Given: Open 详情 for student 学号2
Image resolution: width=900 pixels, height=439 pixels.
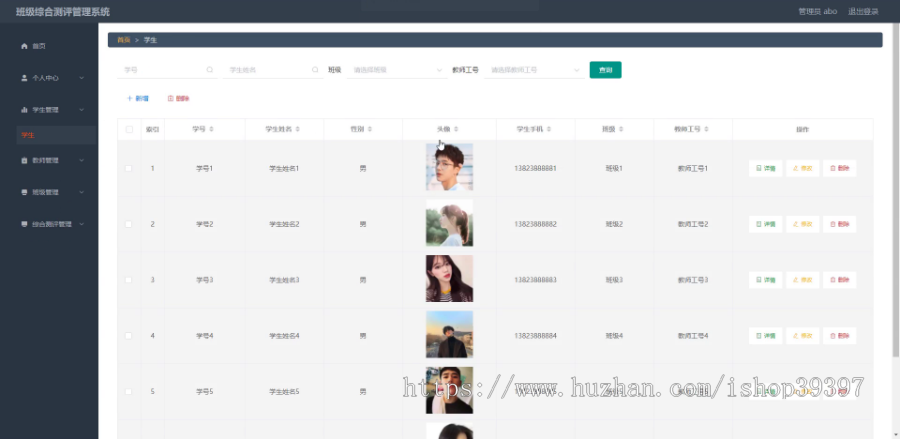Looking at the screenshot, I should (766, 224).
